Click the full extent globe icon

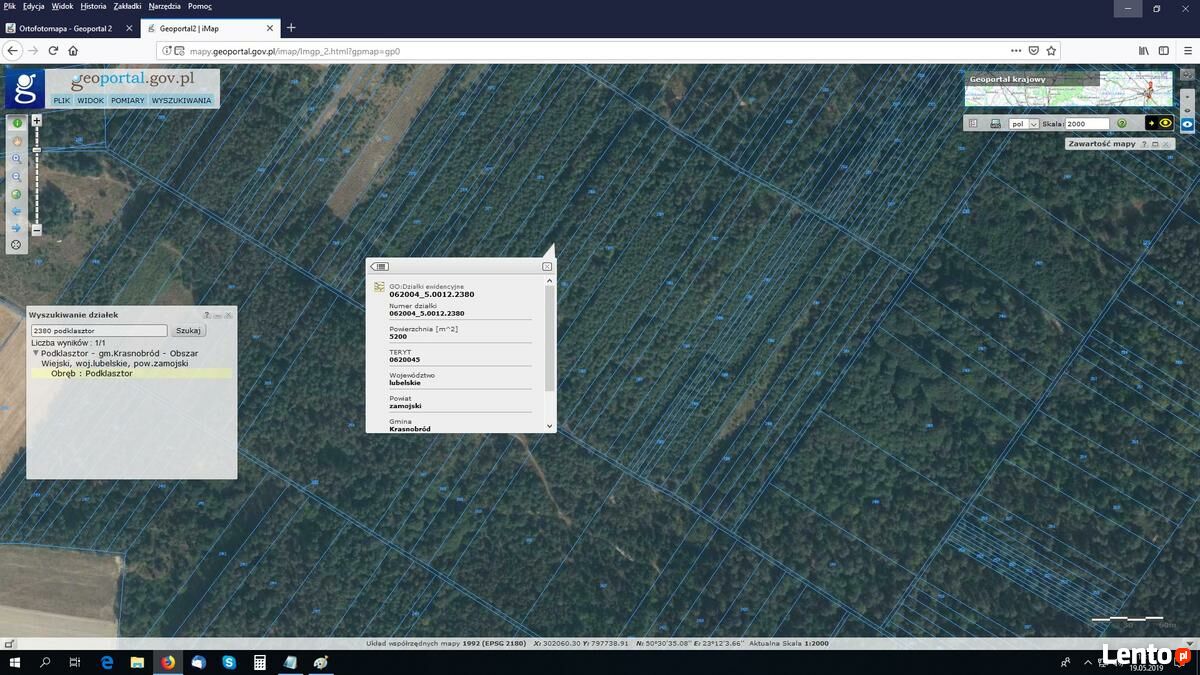[16, 194]
